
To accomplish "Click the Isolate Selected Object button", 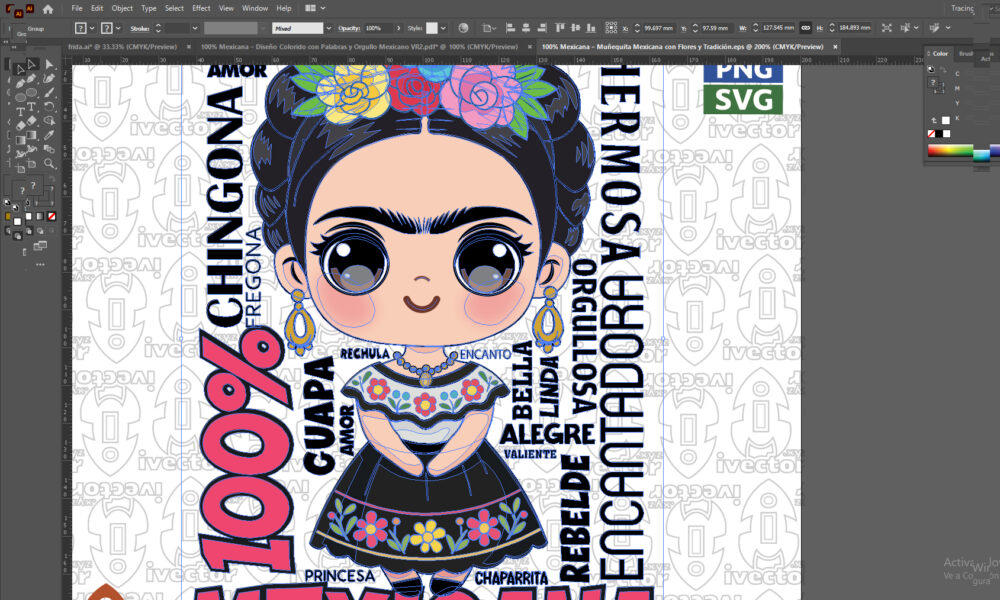I will 887,28.
